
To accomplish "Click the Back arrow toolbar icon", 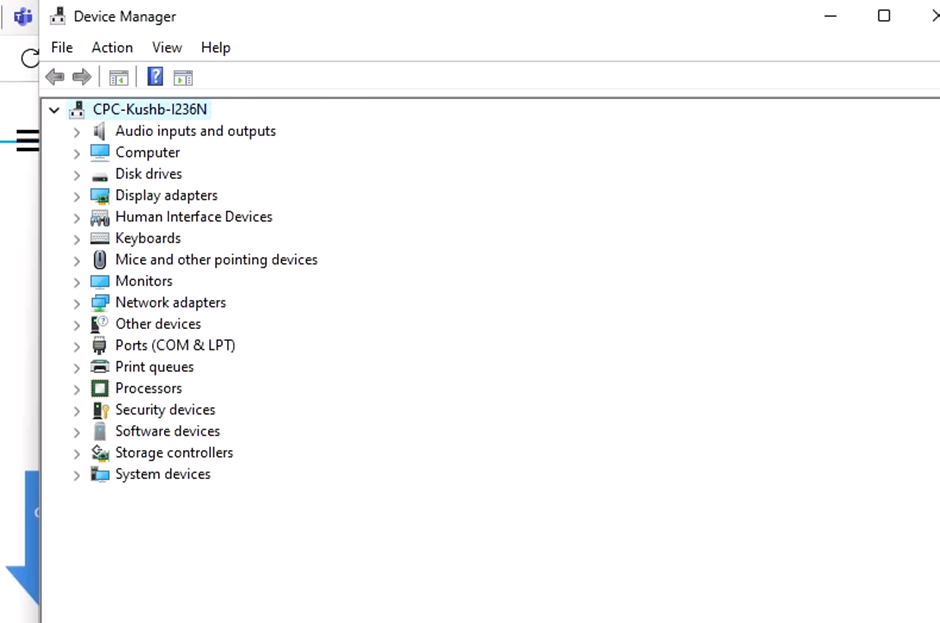I will 55,77.
